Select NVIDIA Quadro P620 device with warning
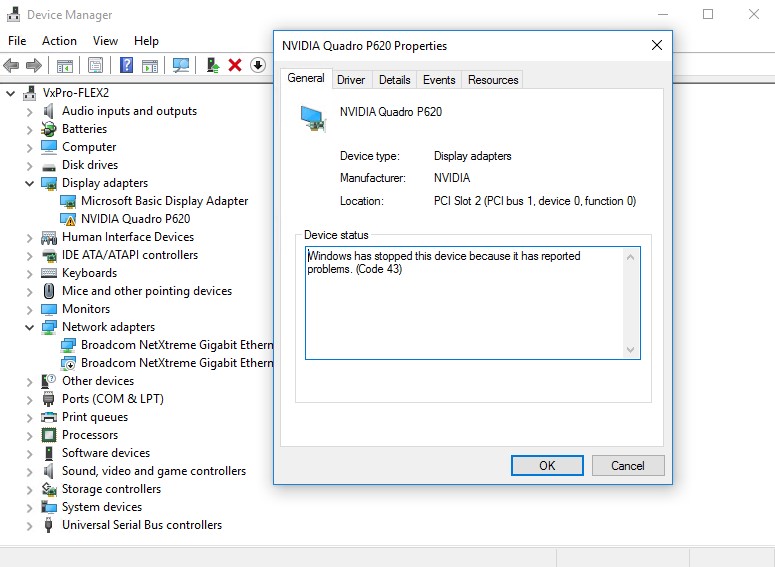Image resolution: width=775 pixels, height=567 pixels. (x=135, y=219)
